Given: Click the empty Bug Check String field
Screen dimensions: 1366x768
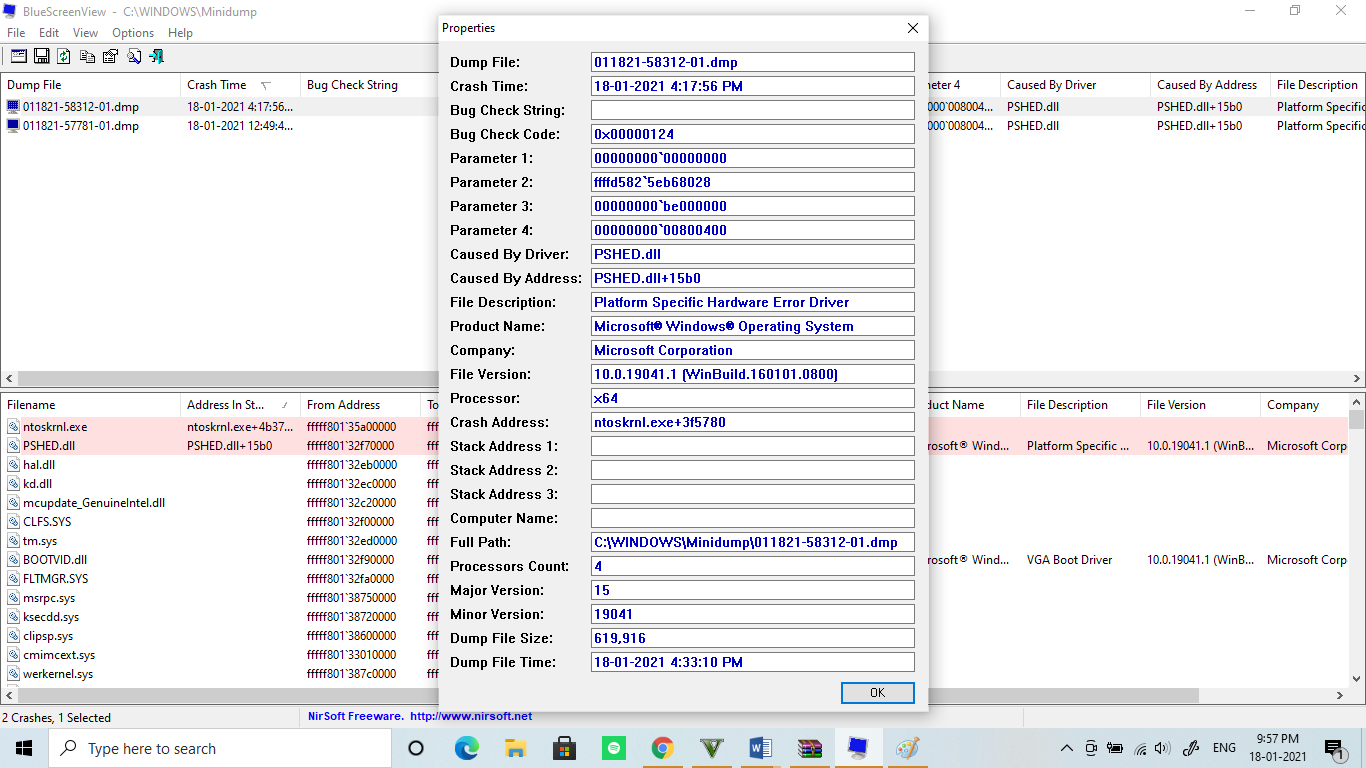Looking at the screenshot, I should pyautogui.click(x=752, y=110).
